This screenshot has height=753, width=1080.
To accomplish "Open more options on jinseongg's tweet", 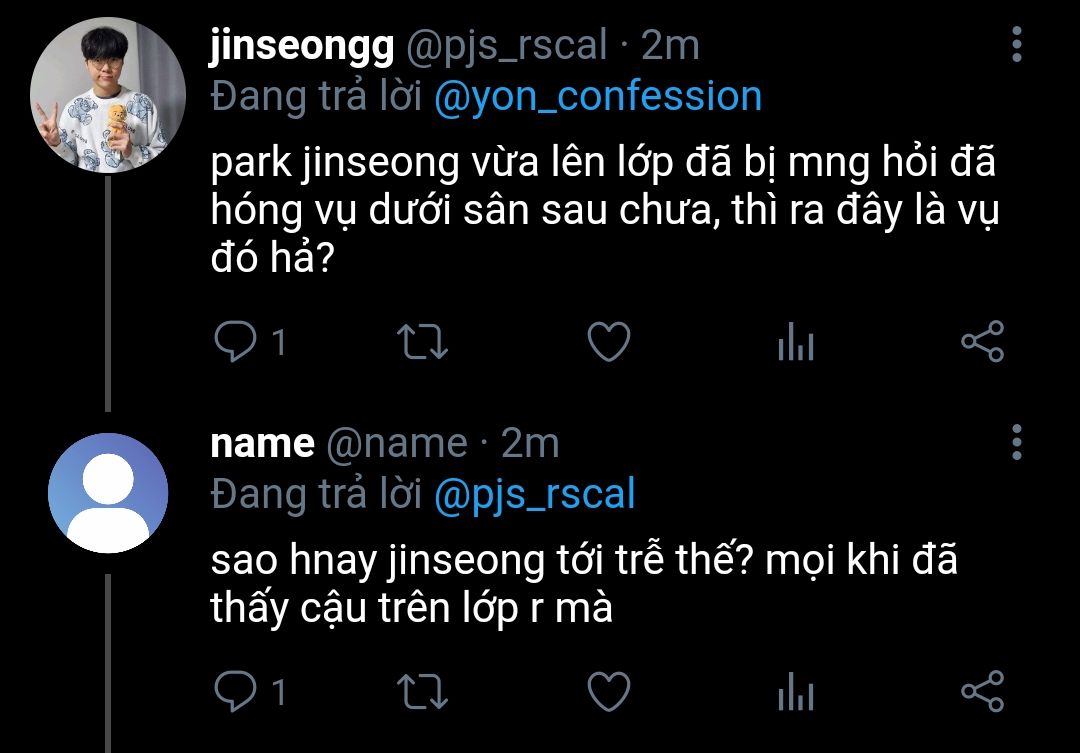I will (x=1017, y=45).
